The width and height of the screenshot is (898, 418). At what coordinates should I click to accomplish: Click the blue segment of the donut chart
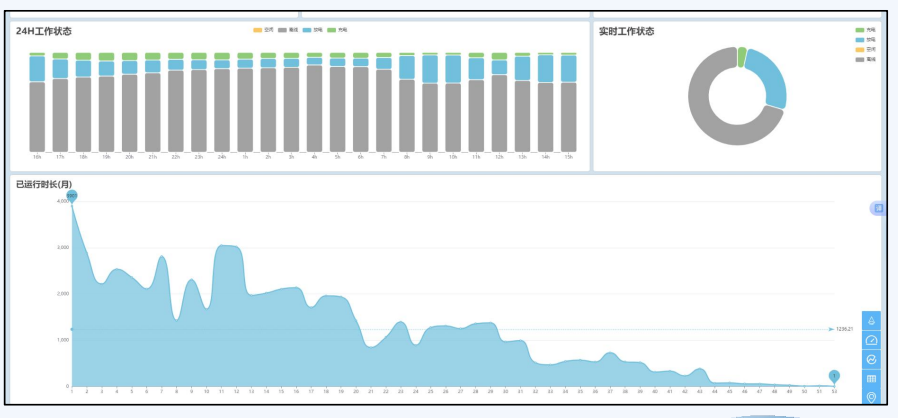tap(768, 78)
